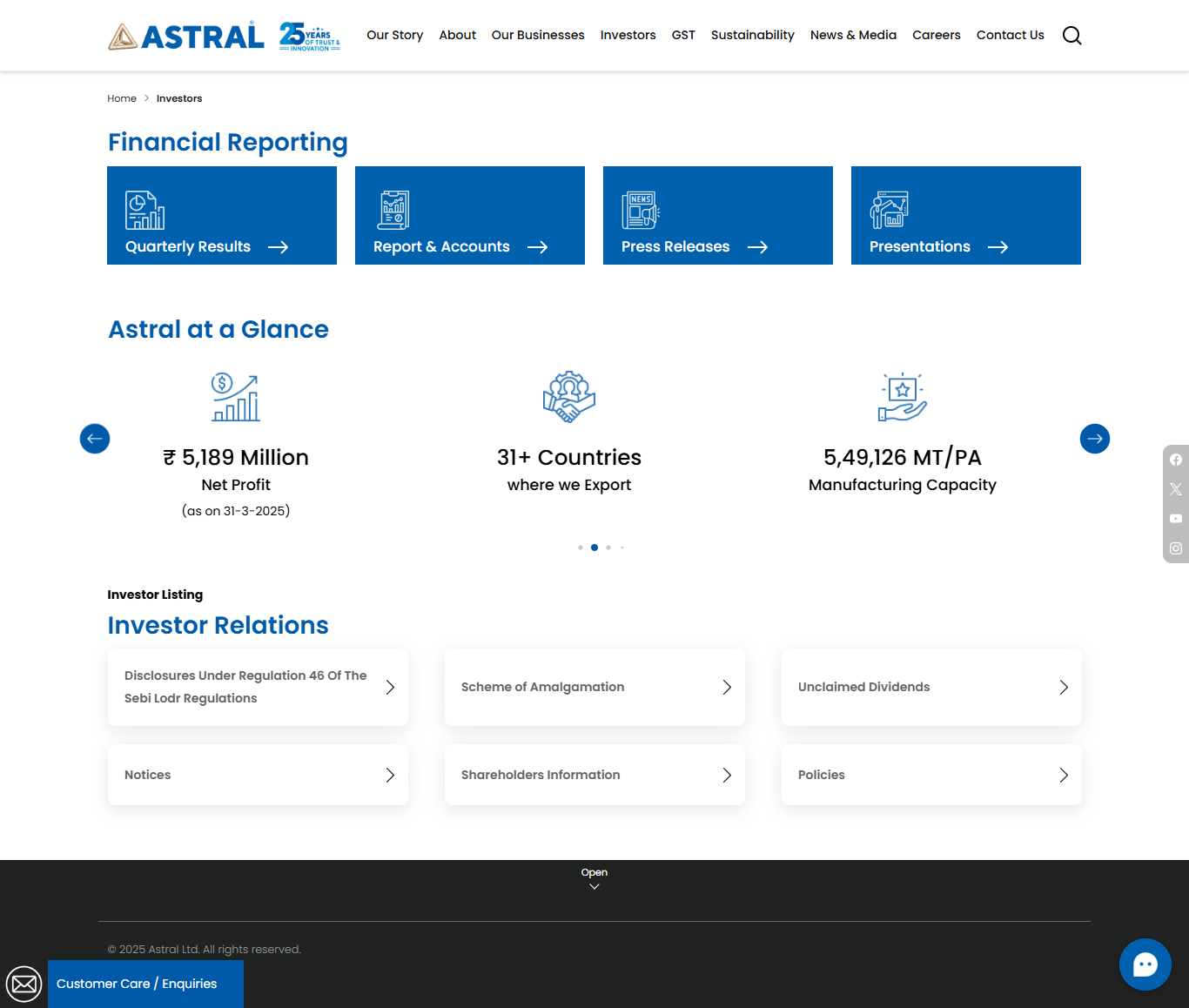Click the Facebook icon in side bar
1189x1008 pixels.
coord(1176,460)
